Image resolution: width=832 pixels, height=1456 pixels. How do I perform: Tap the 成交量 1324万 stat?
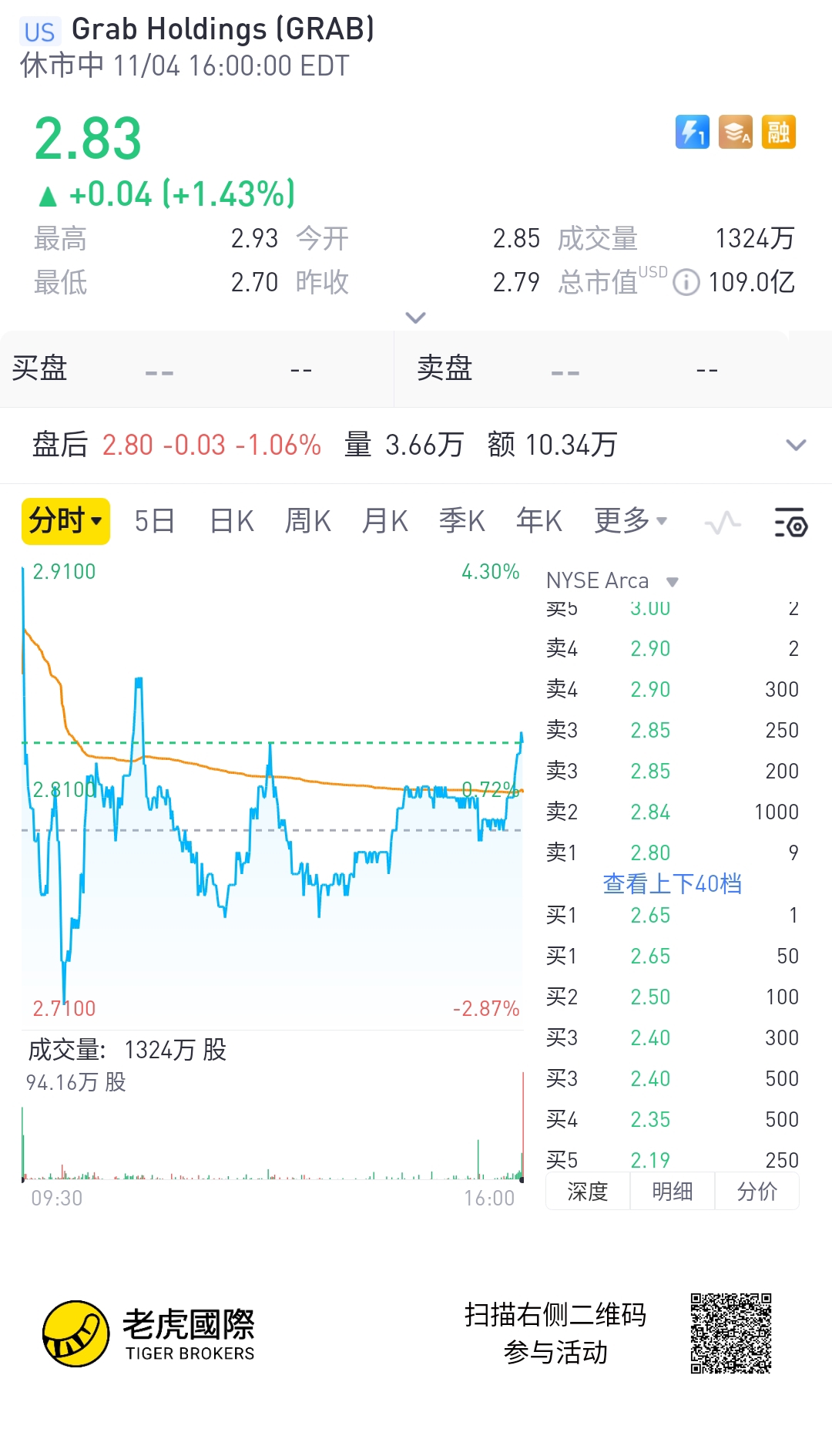tap(676, 239)
